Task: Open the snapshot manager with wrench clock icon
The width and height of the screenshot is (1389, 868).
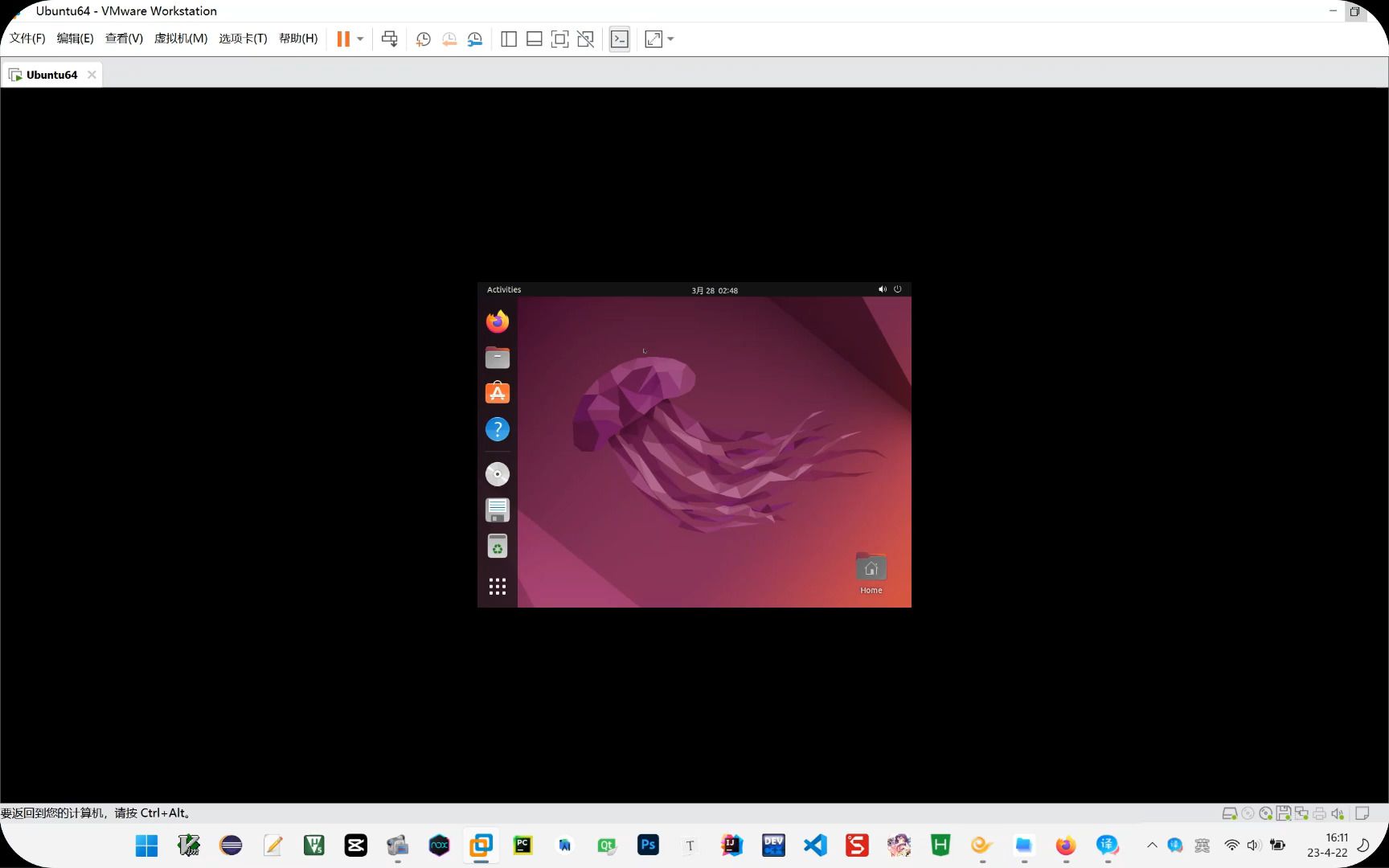Action: [x=475, y=39]
